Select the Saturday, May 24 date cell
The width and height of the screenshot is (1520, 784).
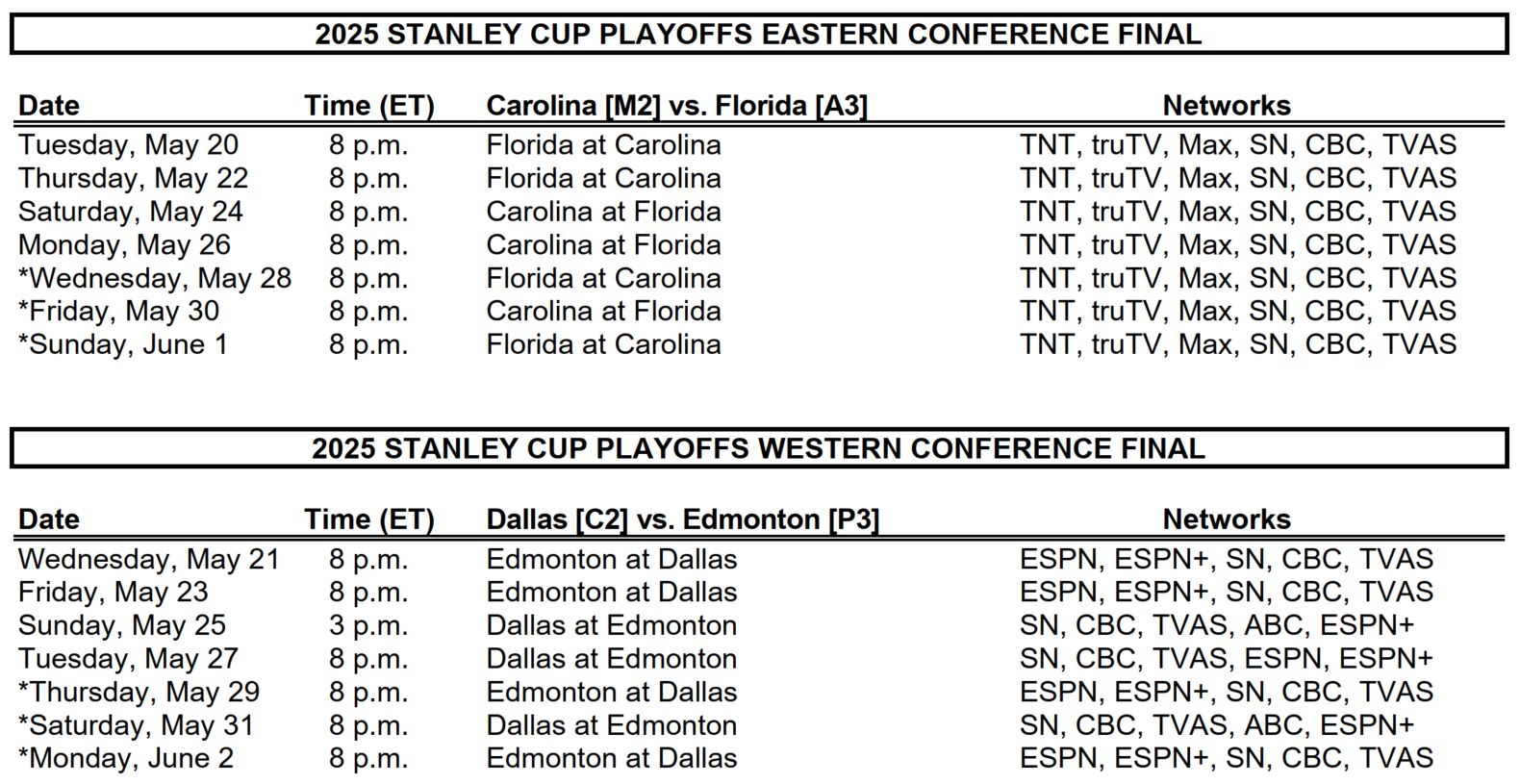click(x=131, y=212)
